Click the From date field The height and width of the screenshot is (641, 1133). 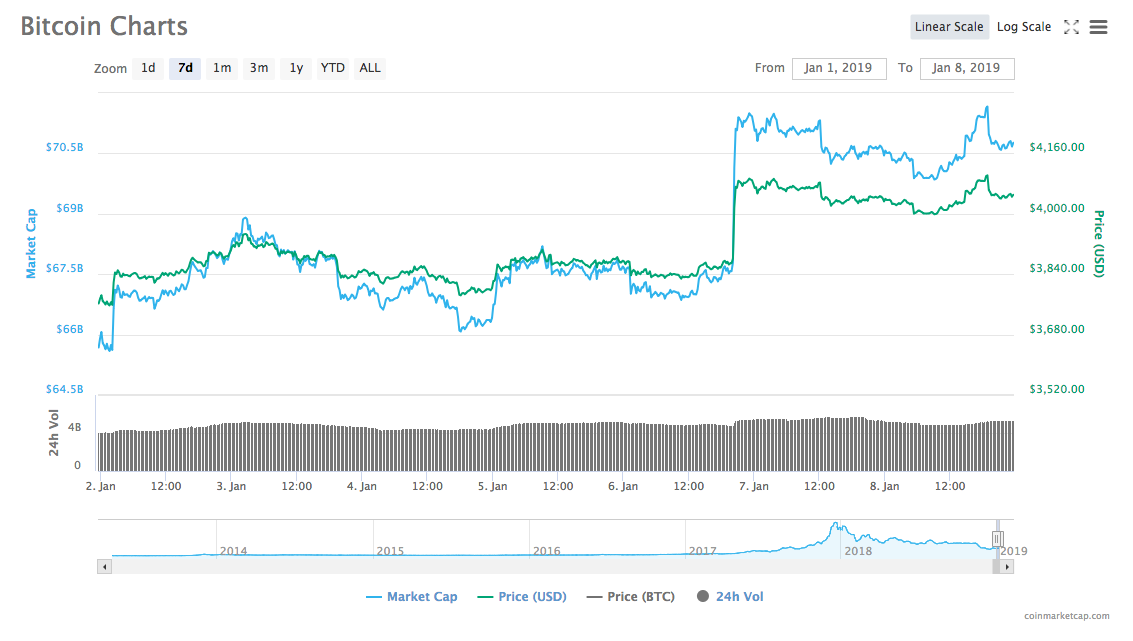coord(839,68)
